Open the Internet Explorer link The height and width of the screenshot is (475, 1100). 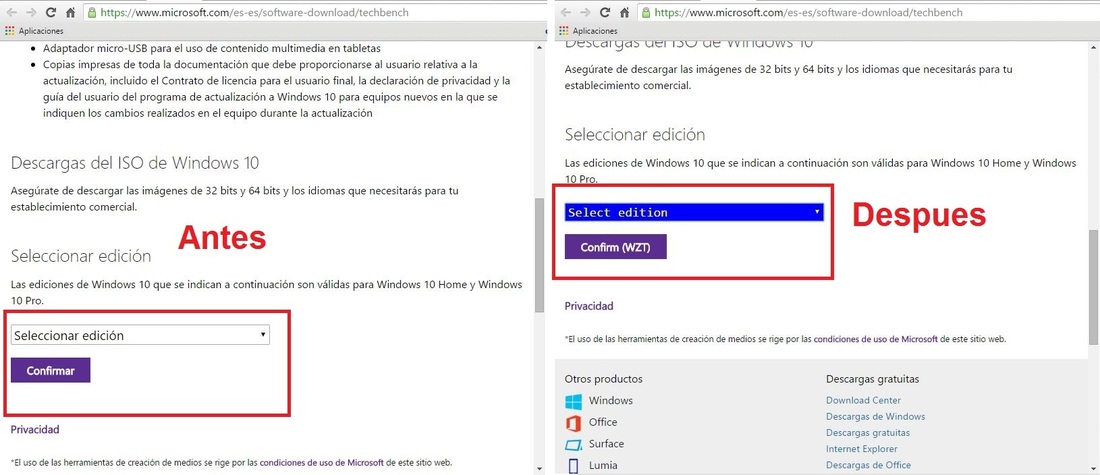(861, 449)
